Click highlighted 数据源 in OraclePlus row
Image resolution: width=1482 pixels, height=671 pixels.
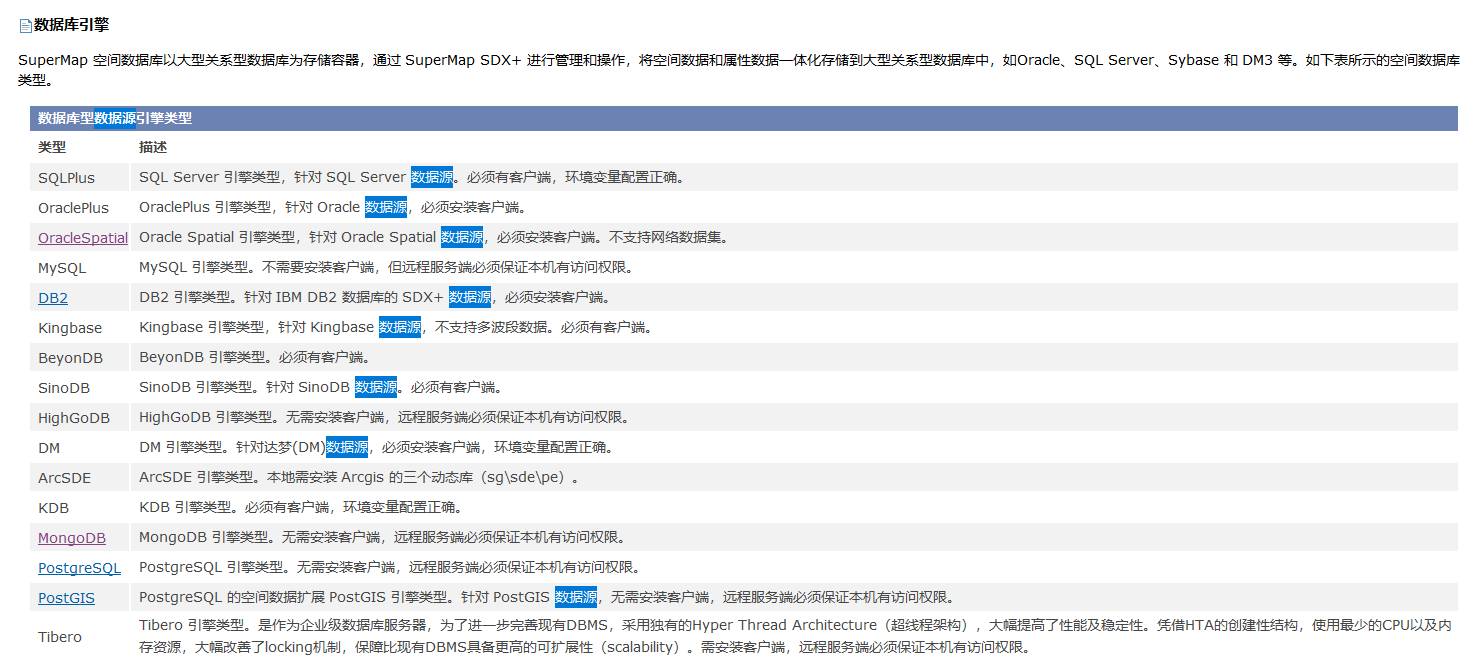pyautogui.click(x=385, y=207)
